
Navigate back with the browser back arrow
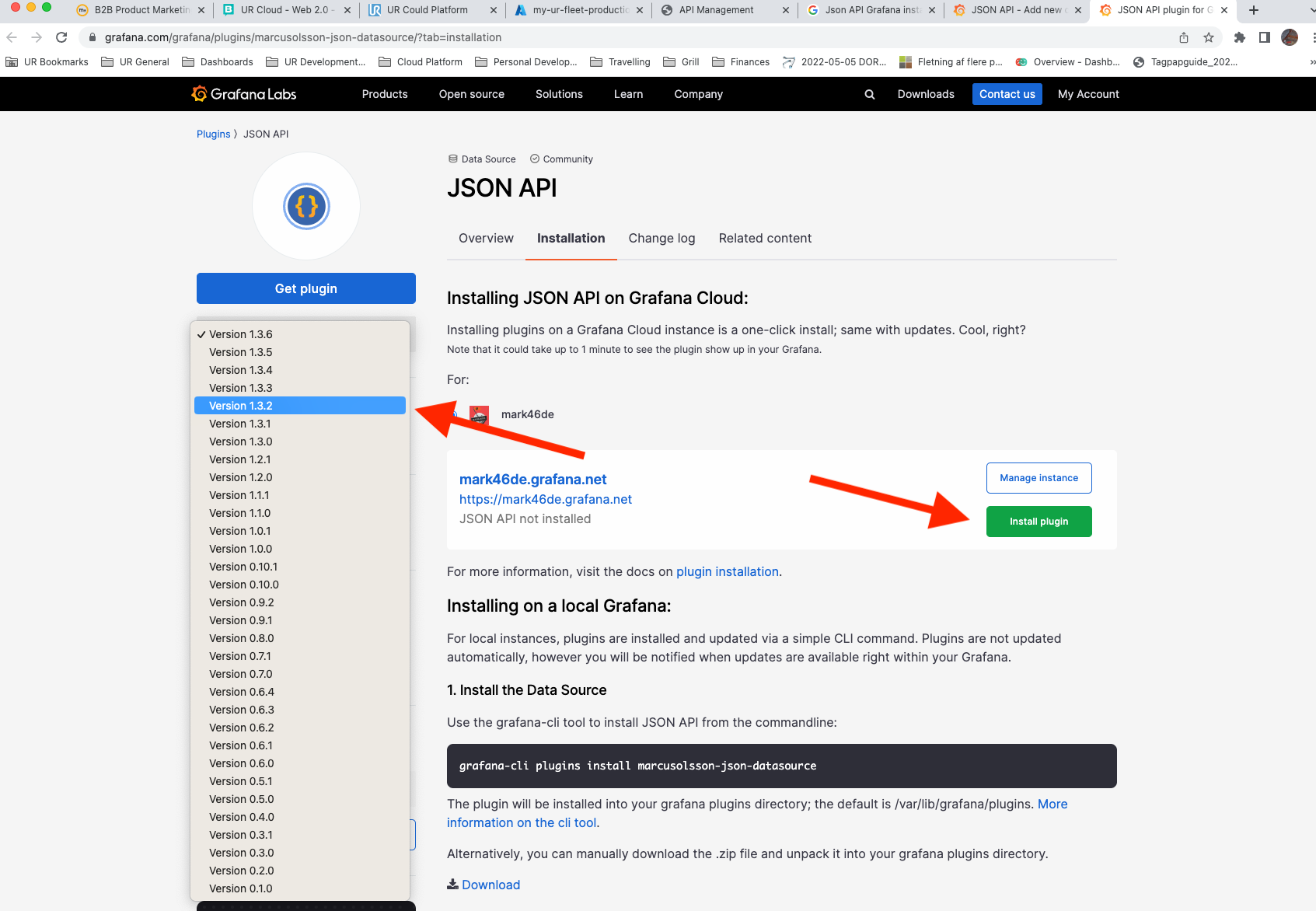12,37
